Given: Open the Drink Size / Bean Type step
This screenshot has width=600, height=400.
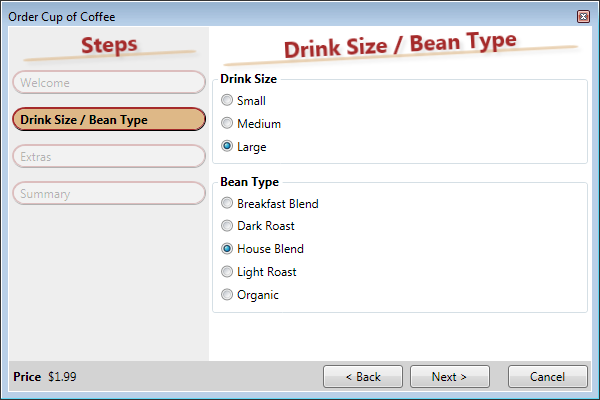Looking at the screenshot, I should (x=109, y=119).
